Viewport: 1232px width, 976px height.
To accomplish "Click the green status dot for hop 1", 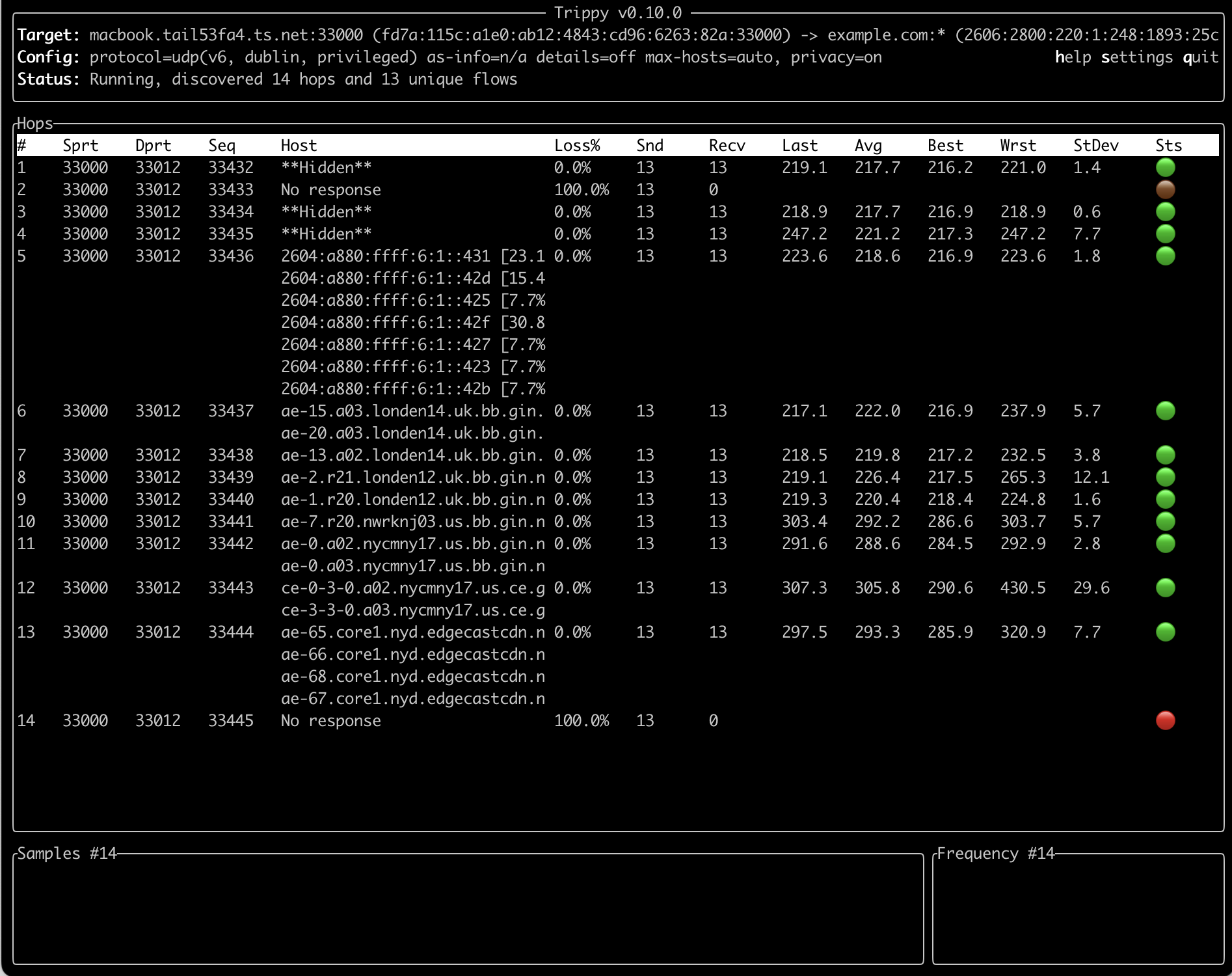I will pyautogui.click(x=1166, y=167).
